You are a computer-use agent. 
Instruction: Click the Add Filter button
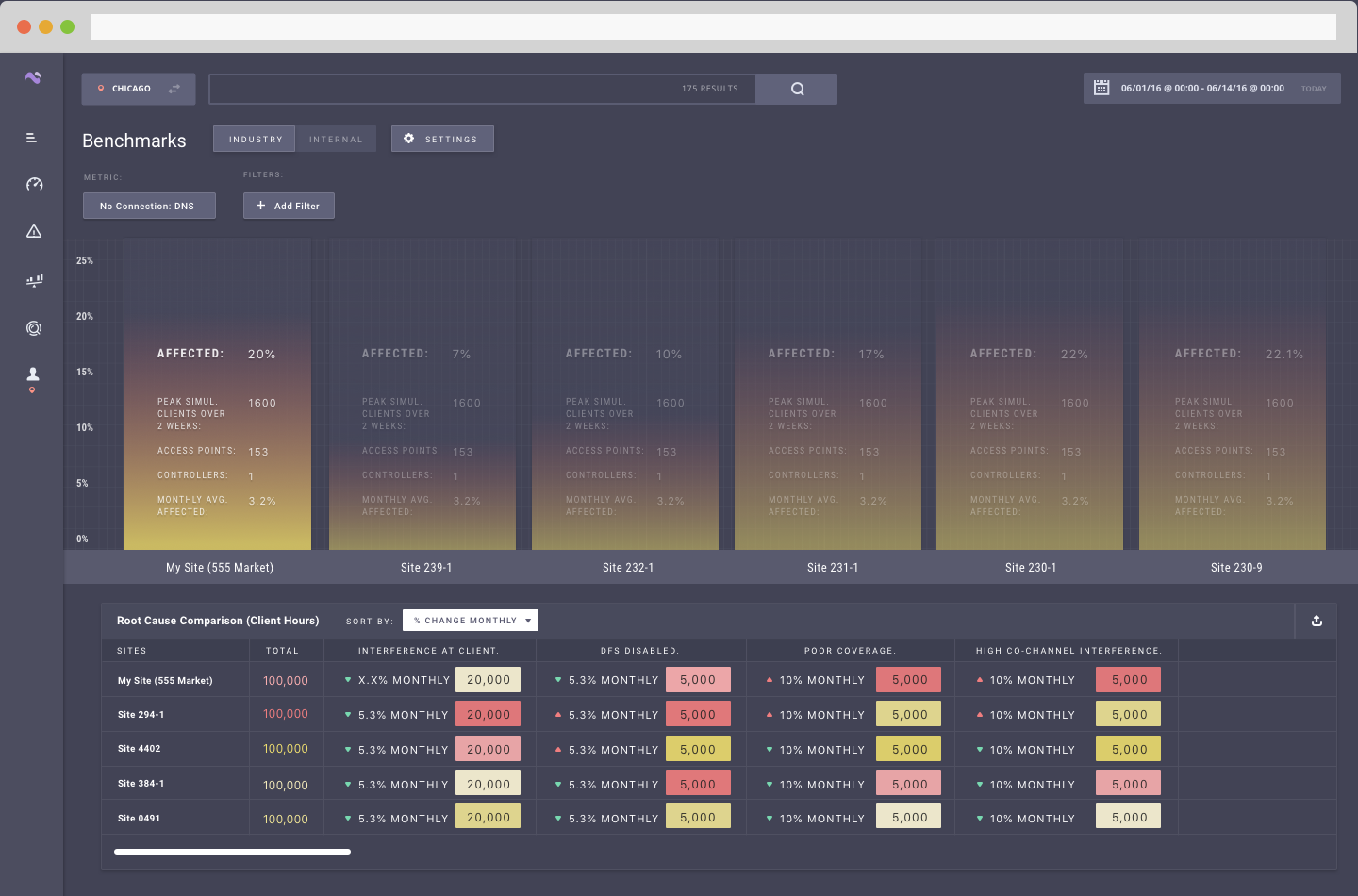pos(289,206)
